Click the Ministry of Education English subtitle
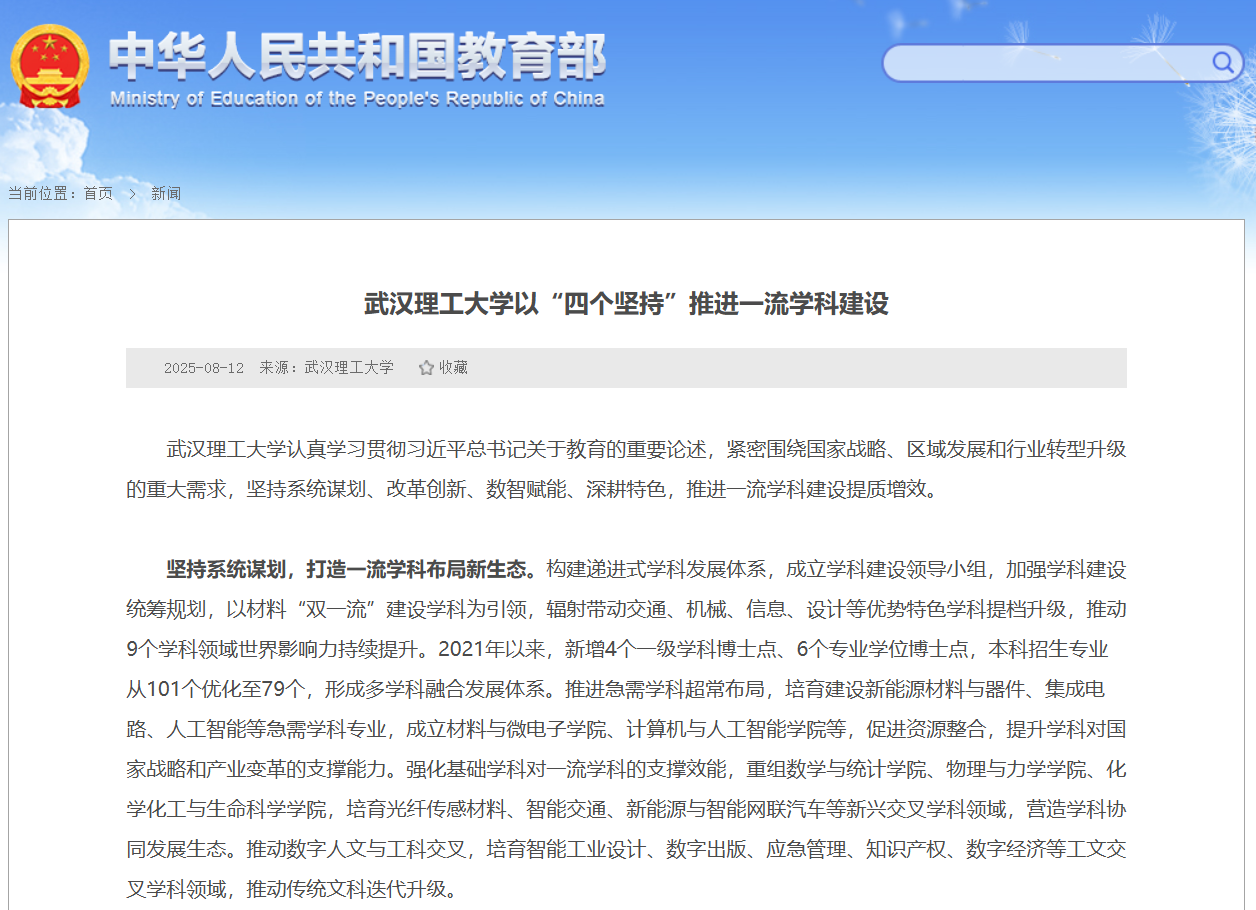 357,99
